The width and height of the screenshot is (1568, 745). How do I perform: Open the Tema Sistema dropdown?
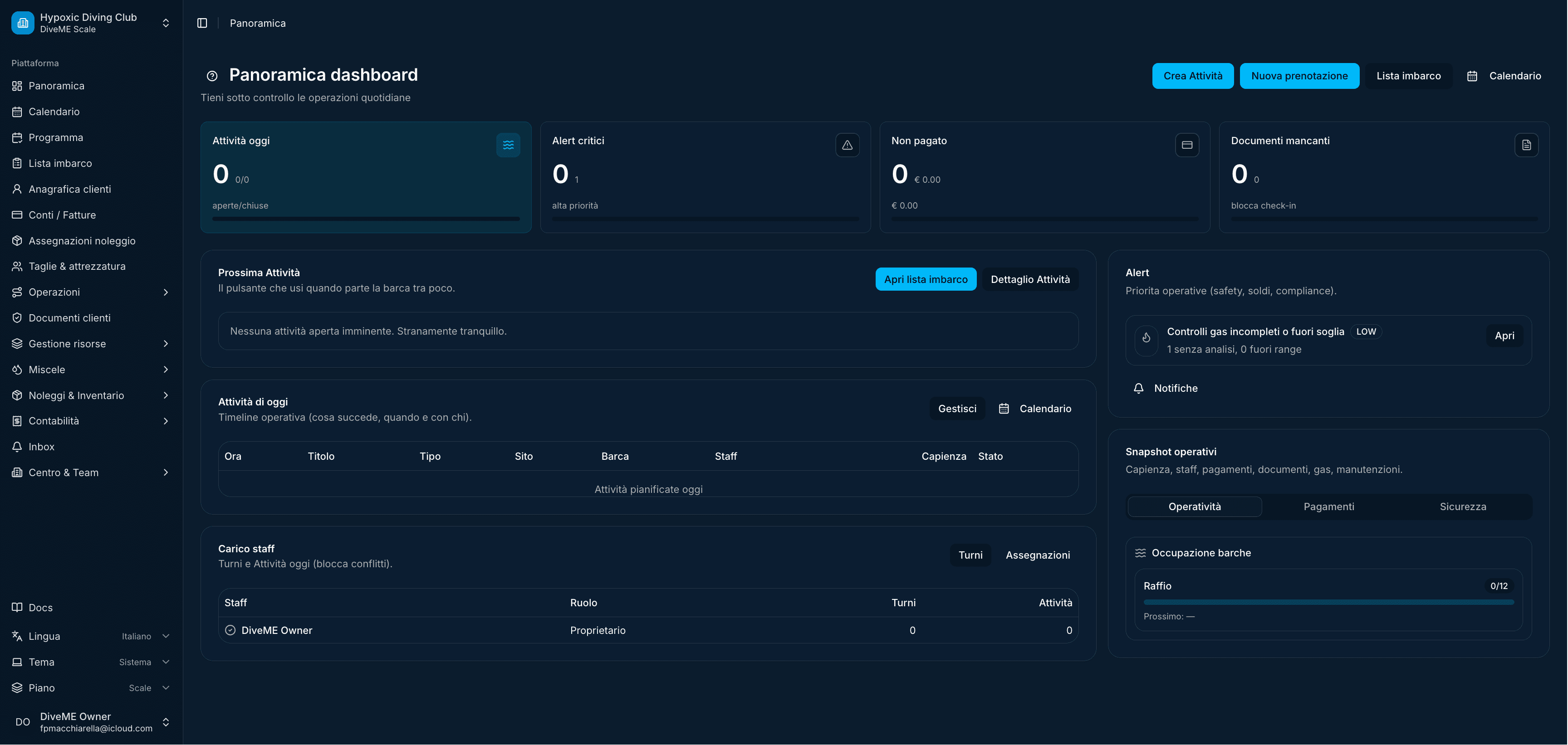pyautogui.click(x=91, y=662)
